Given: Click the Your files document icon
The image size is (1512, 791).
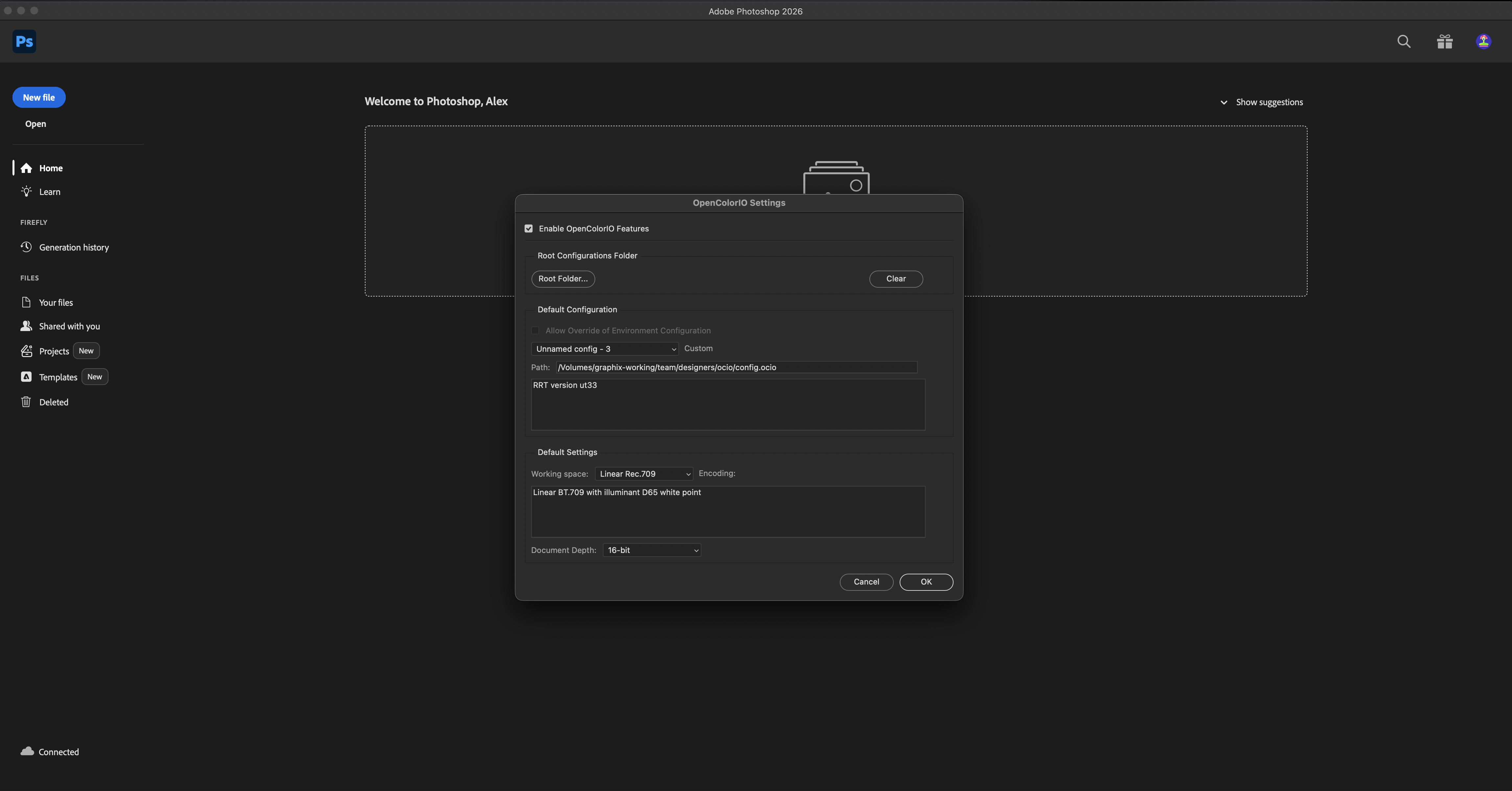Looking at the screenshot, I should (26, 302).
